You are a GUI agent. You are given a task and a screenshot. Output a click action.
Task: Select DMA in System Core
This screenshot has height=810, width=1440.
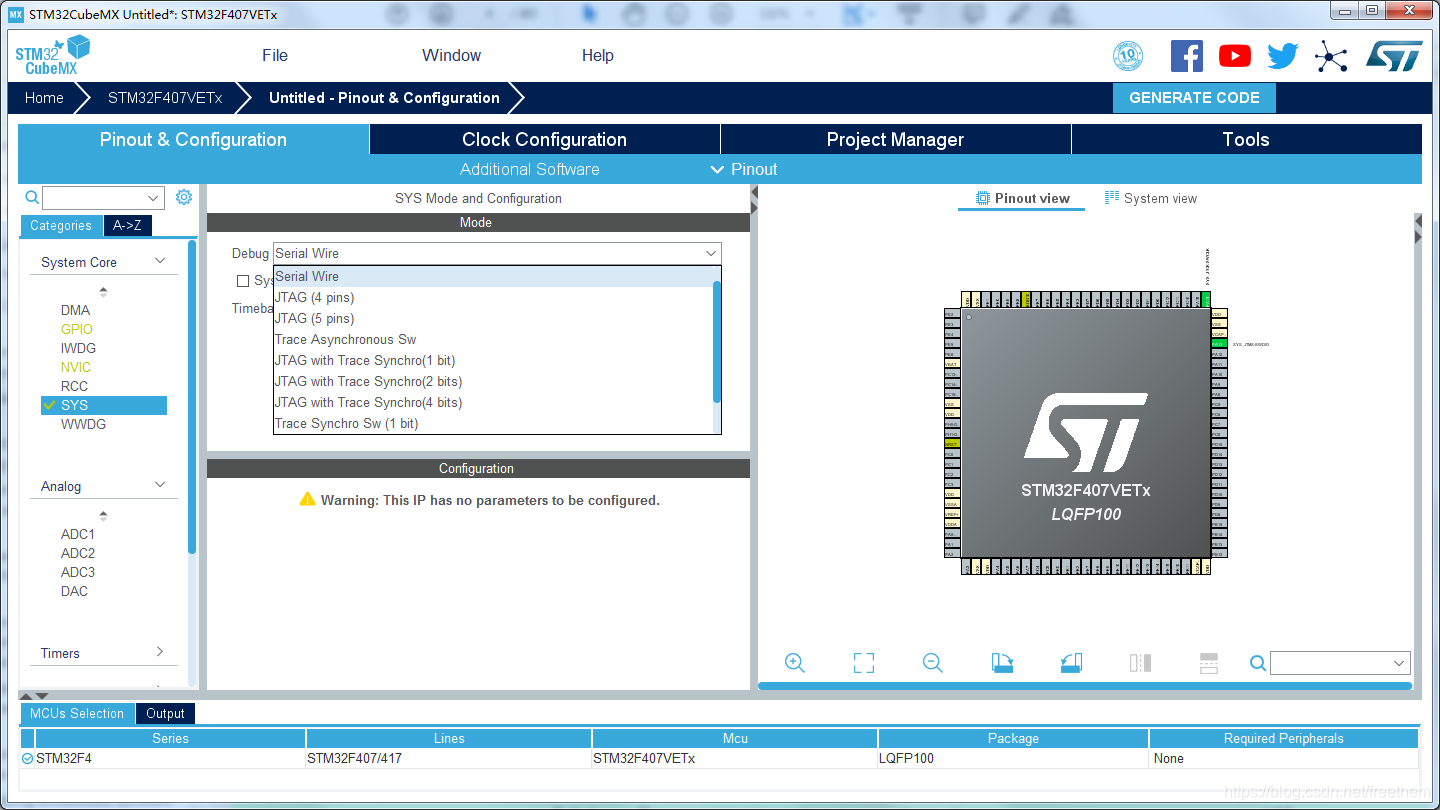coord(75,311)
